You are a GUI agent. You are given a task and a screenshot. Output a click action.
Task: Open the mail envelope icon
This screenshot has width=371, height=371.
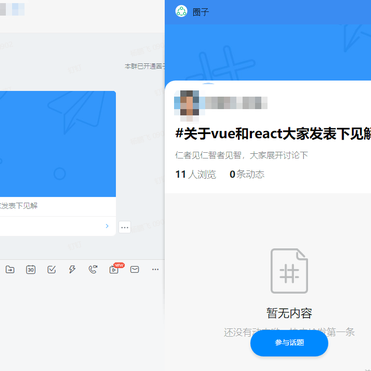(x=135, y=269)
